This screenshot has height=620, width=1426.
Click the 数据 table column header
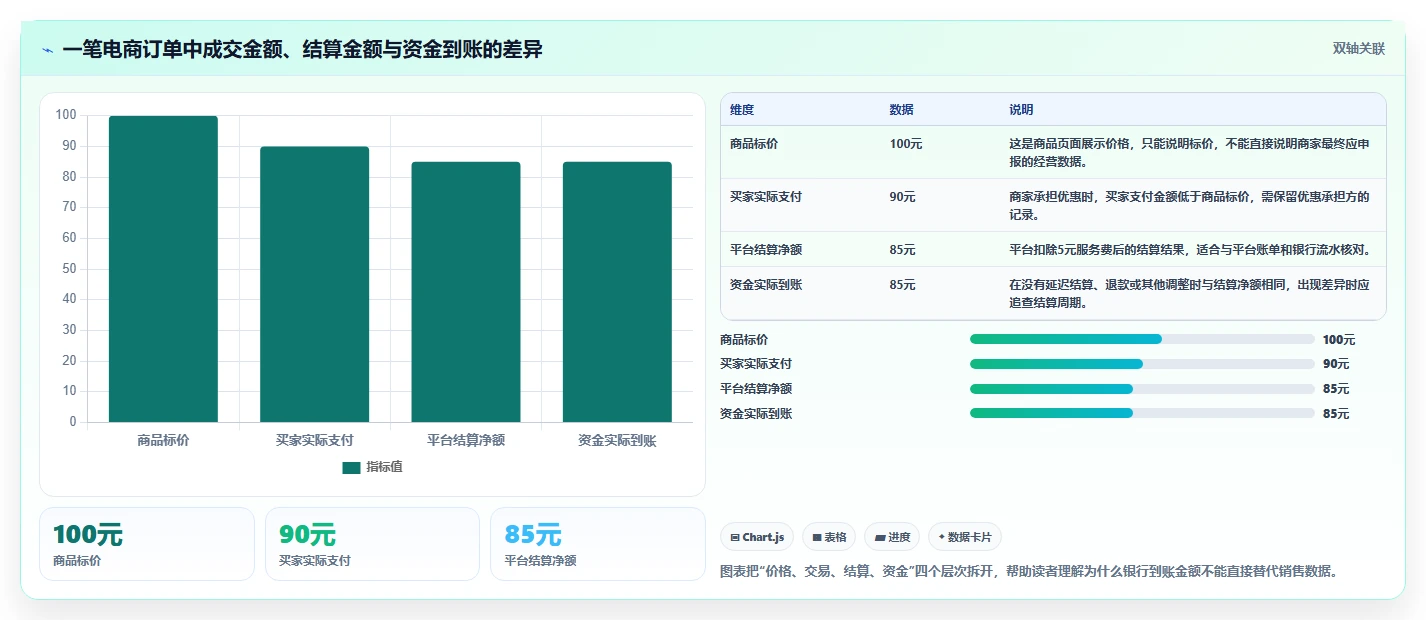pyautogui.click(x=901, y=110)
